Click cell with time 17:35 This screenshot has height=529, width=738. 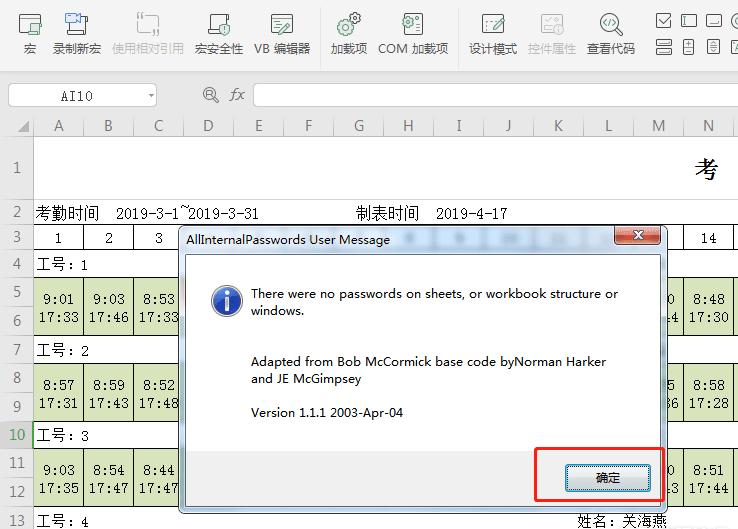click(58, 489)
